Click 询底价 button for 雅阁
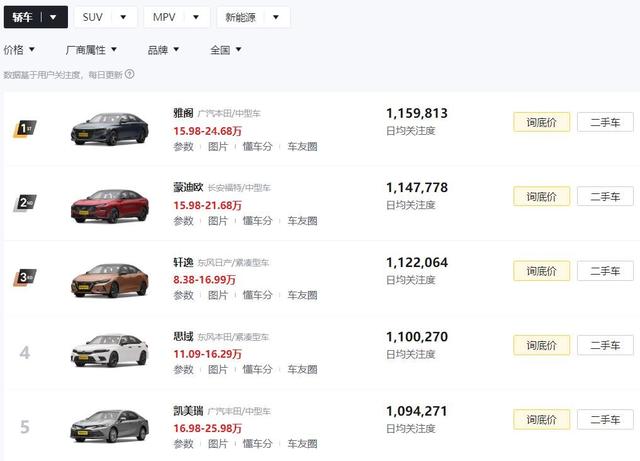 [541, 122]
